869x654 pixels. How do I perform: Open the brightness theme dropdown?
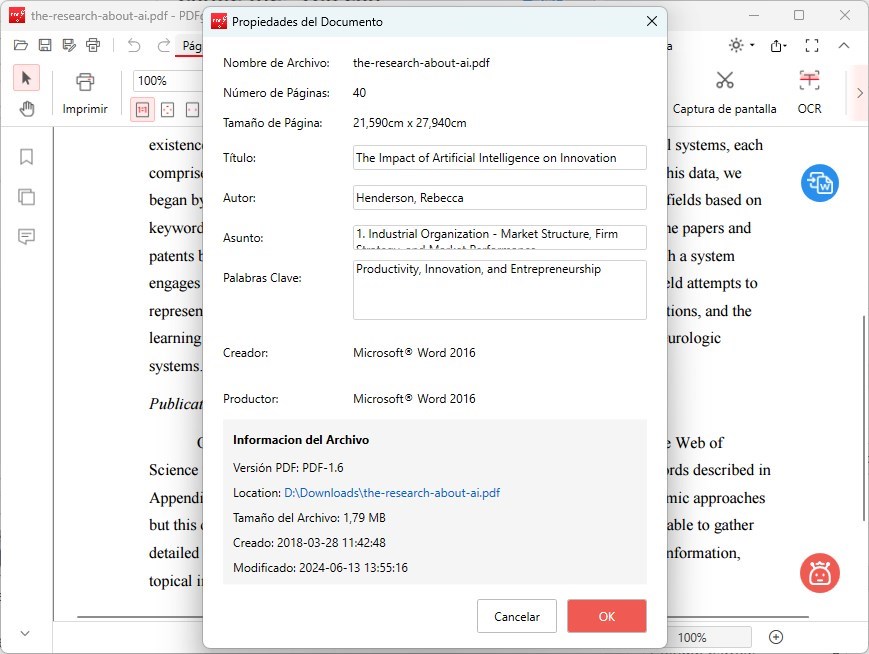[x=742, y=45]
